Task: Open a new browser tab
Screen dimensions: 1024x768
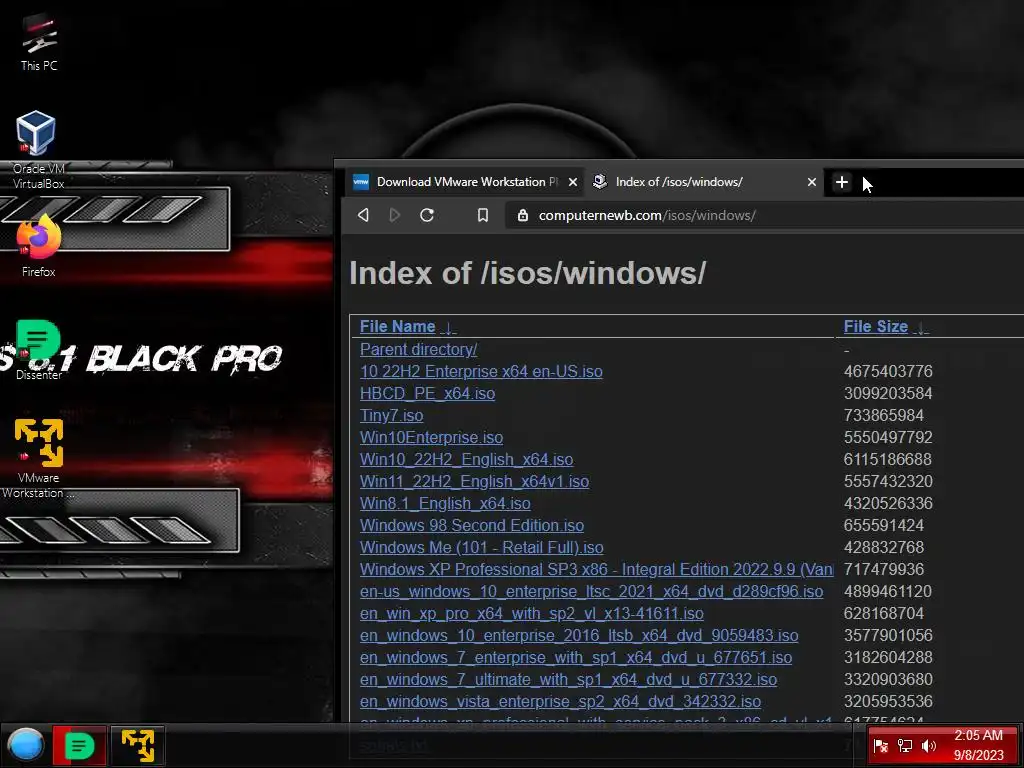Action: point(842,182)
